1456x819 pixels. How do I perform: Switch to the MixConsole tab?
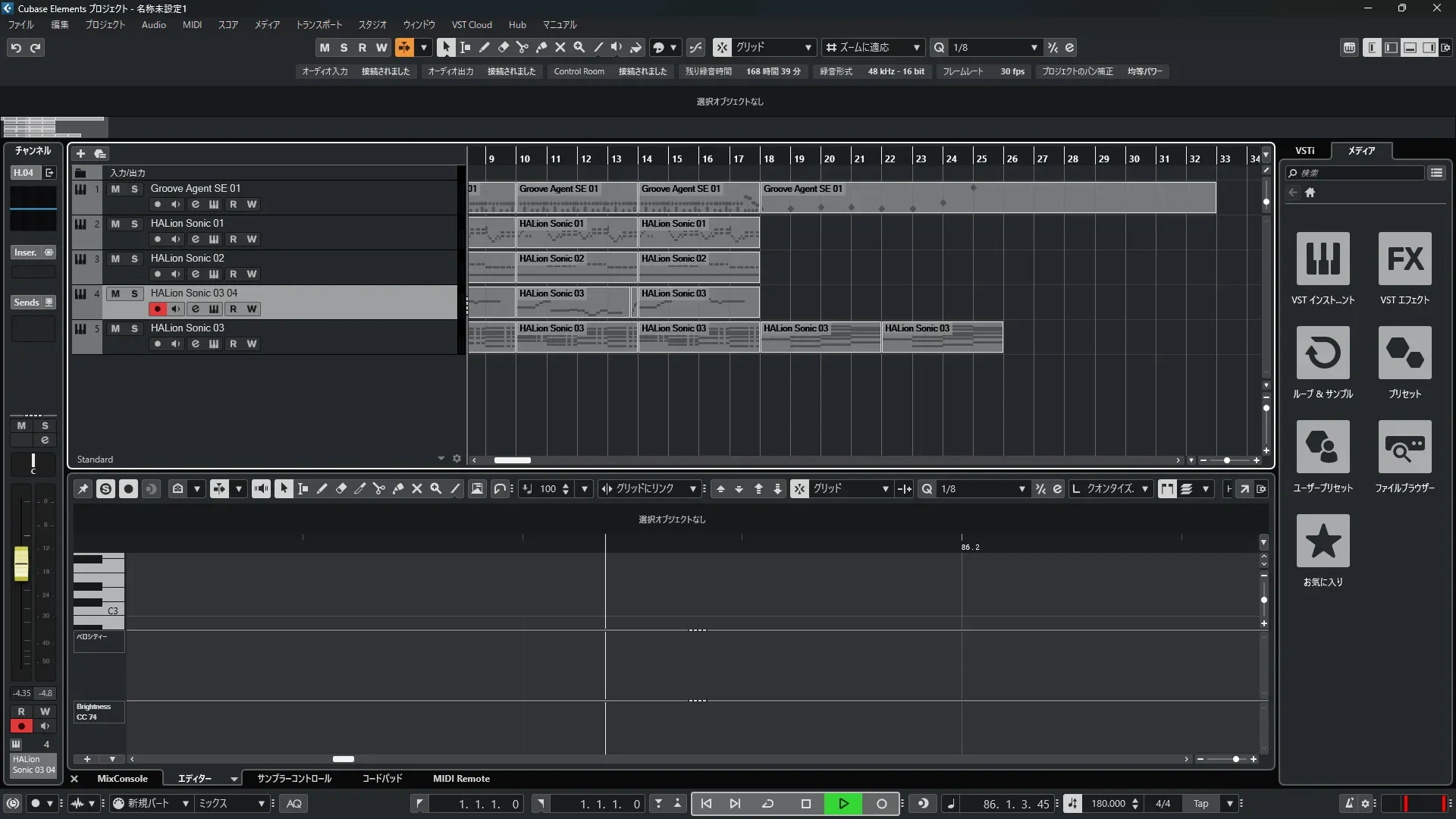point(122,779)
